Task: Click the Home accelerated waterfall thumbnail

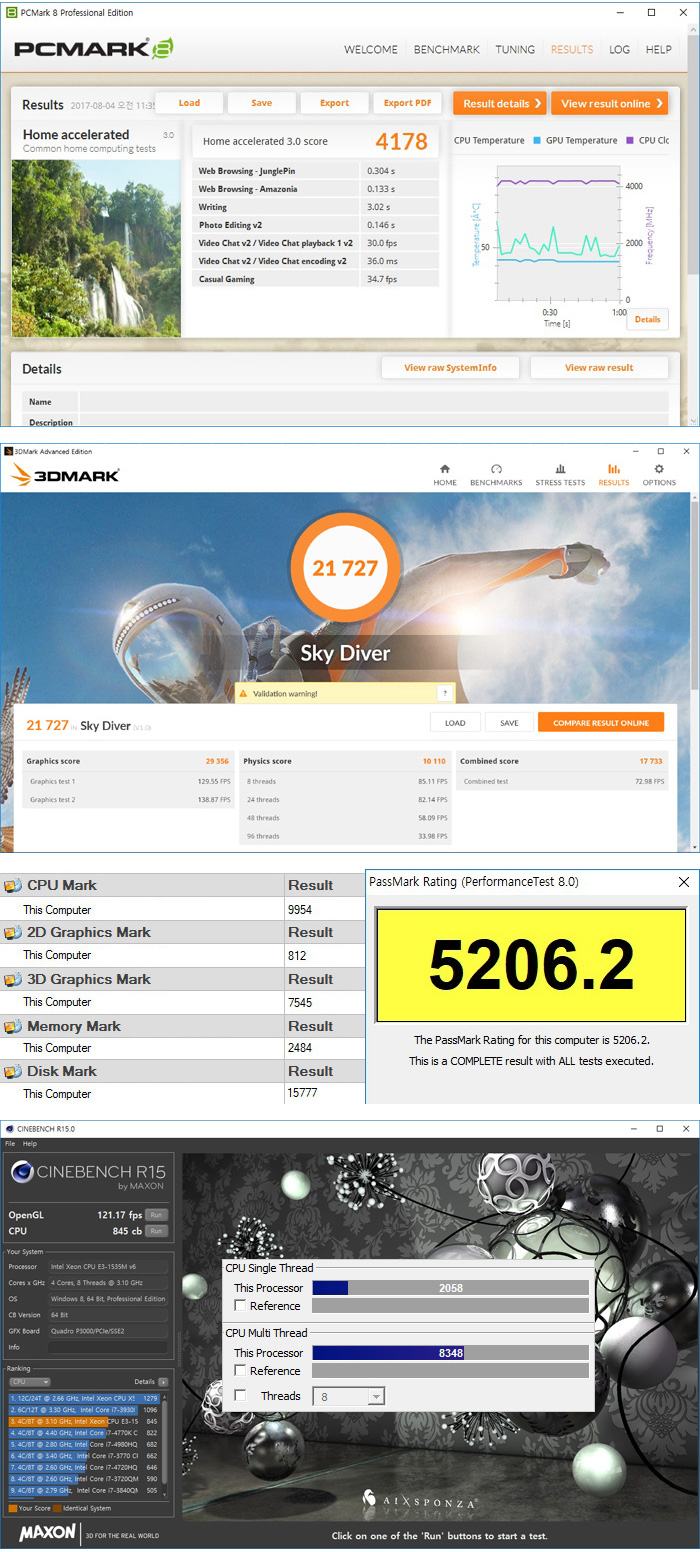Action: pos(96,246)
